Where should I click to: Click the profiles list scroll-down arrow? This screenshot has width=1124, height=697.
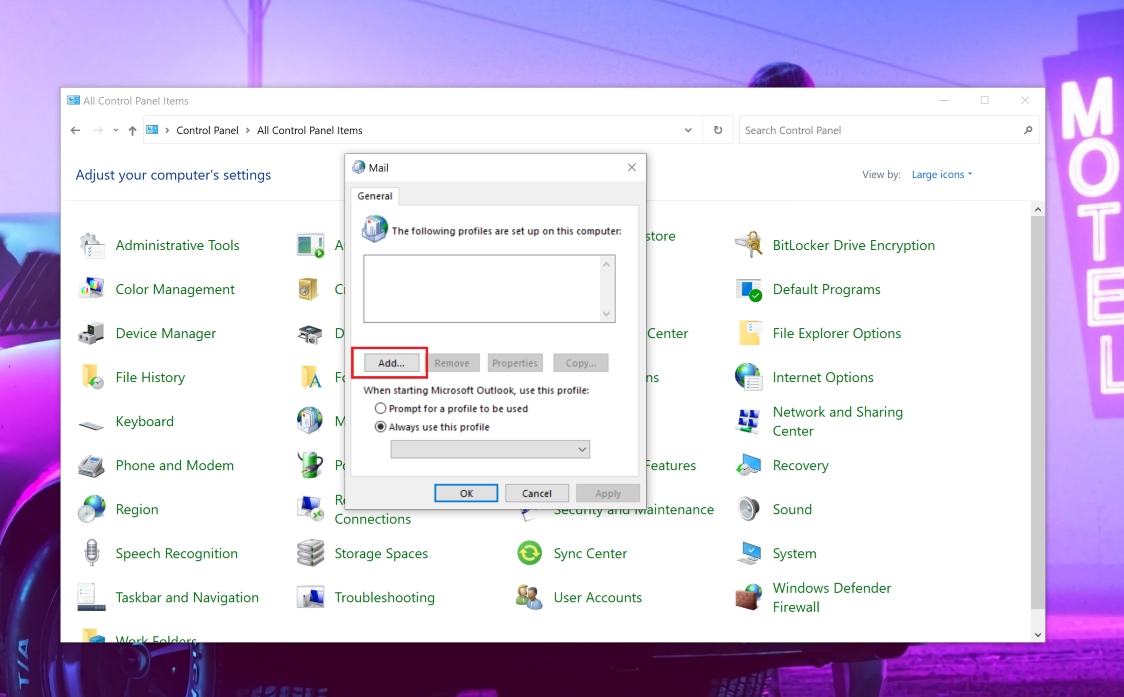click(x=606, y=314)
